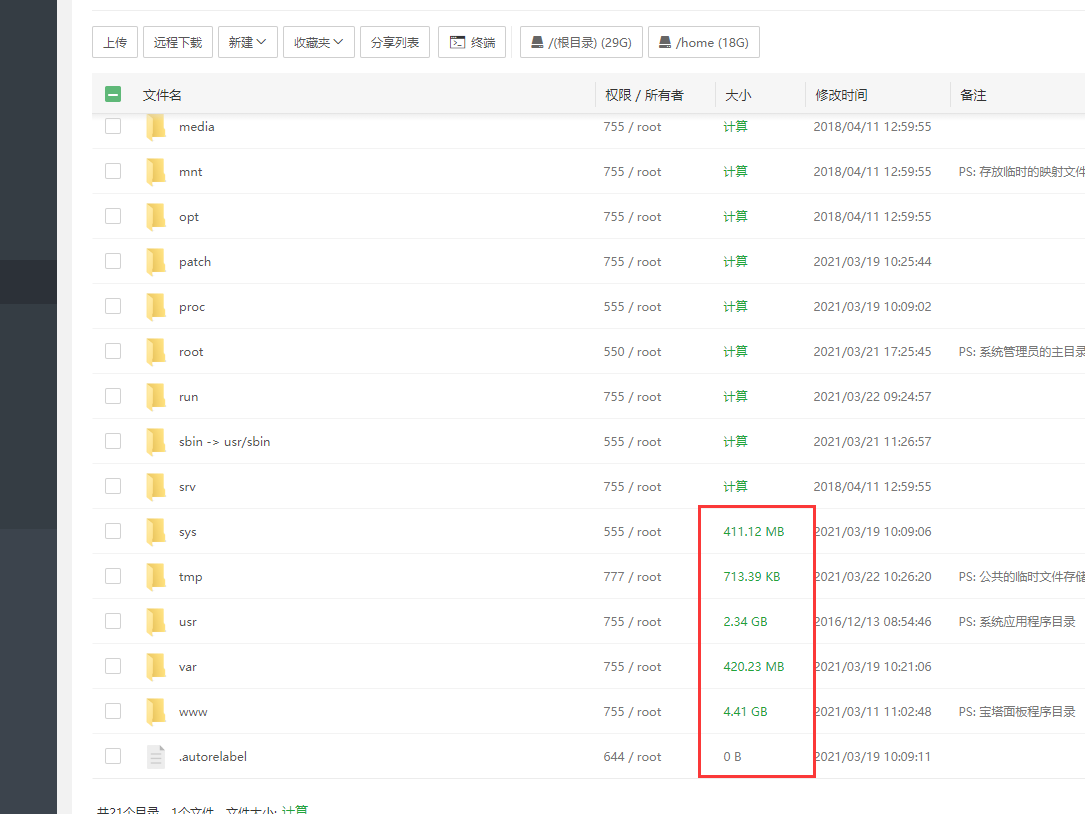Click the root directory (根目录) disk icon

(537, 42)
